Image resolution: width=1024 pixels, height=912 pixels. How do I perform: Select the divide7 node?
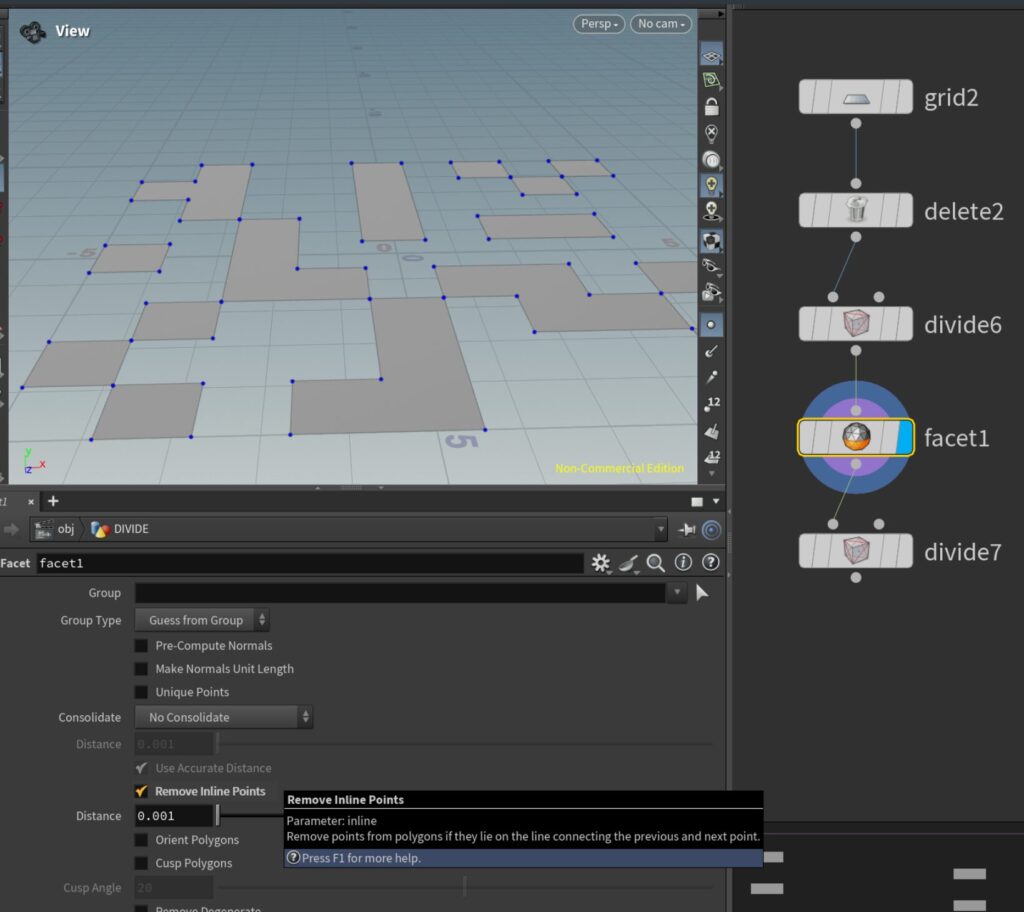(x=855, y=551)
